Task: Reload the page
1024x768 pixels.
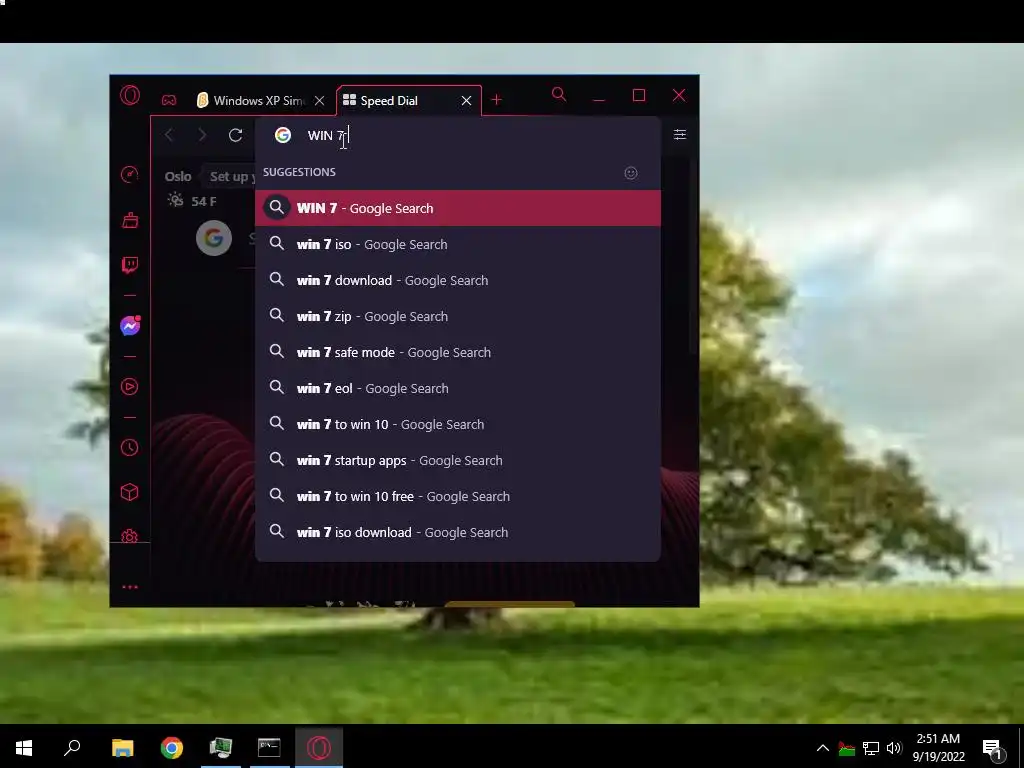Action: (236, 135)
